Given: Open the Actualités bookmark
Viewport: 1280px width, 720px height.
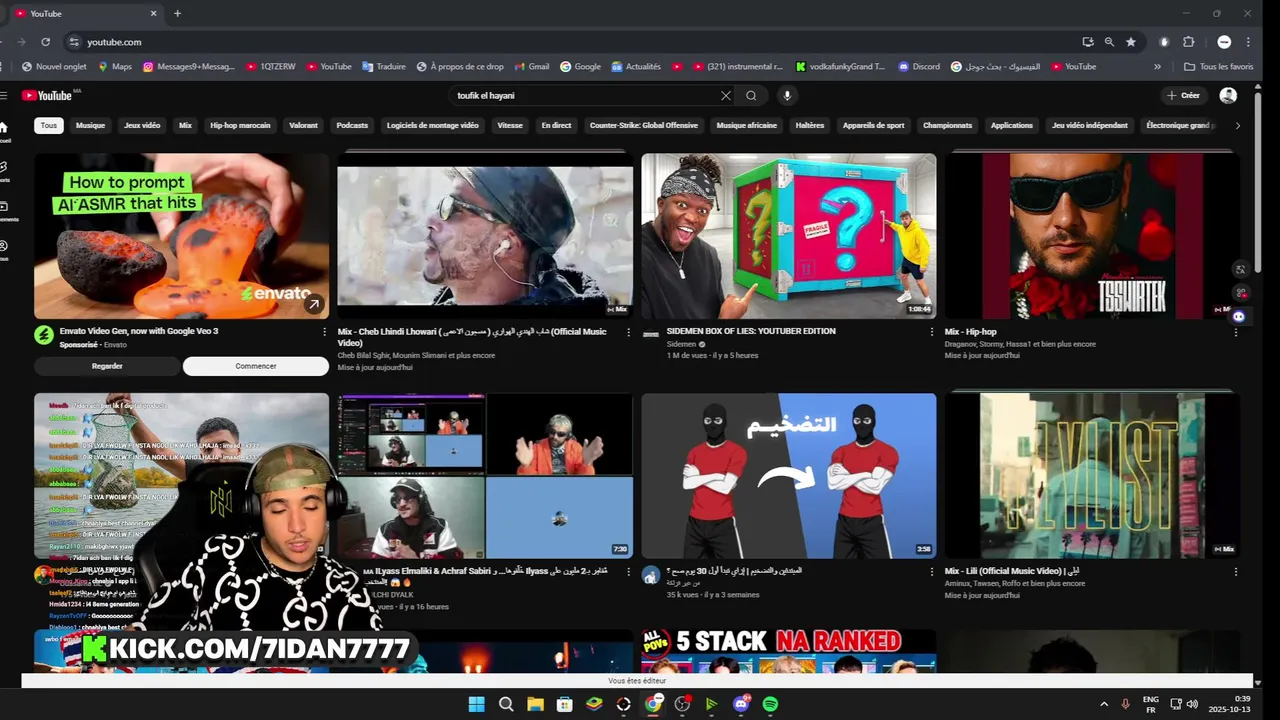Looking at the screenshot, I should point(635,67).
